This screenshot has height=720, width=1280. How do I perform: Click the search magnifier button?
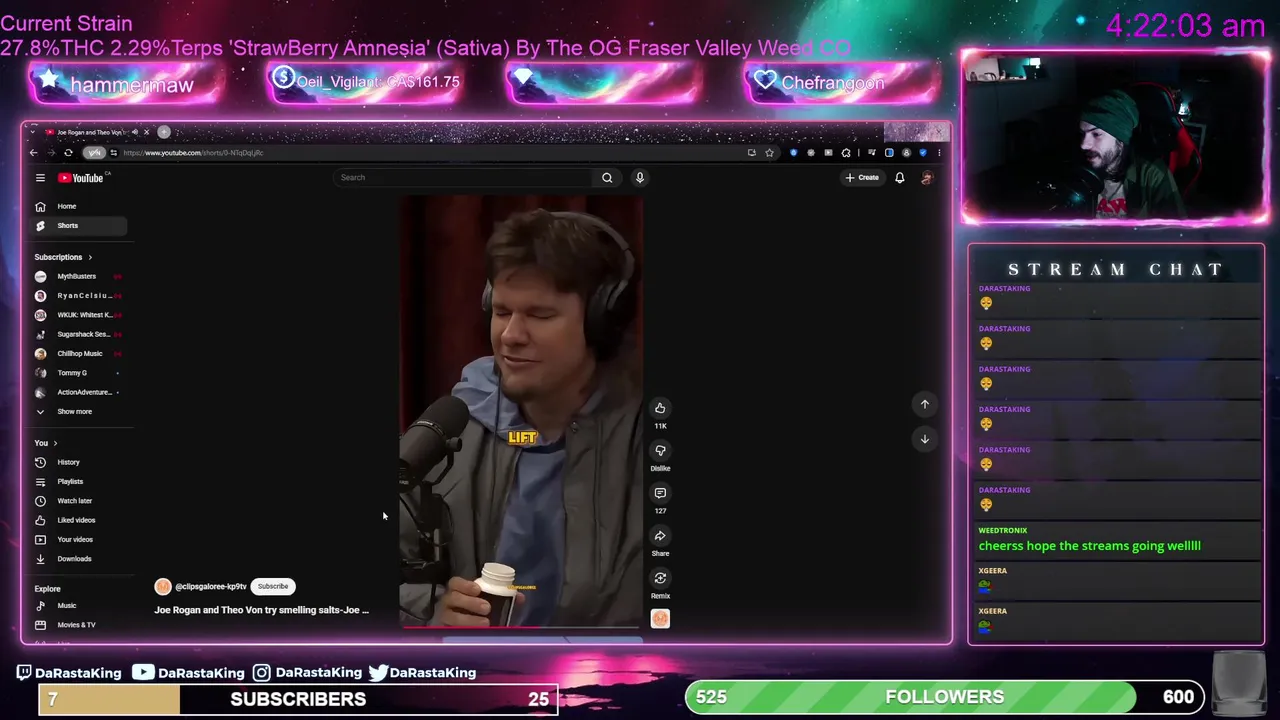tap(607, 178)
